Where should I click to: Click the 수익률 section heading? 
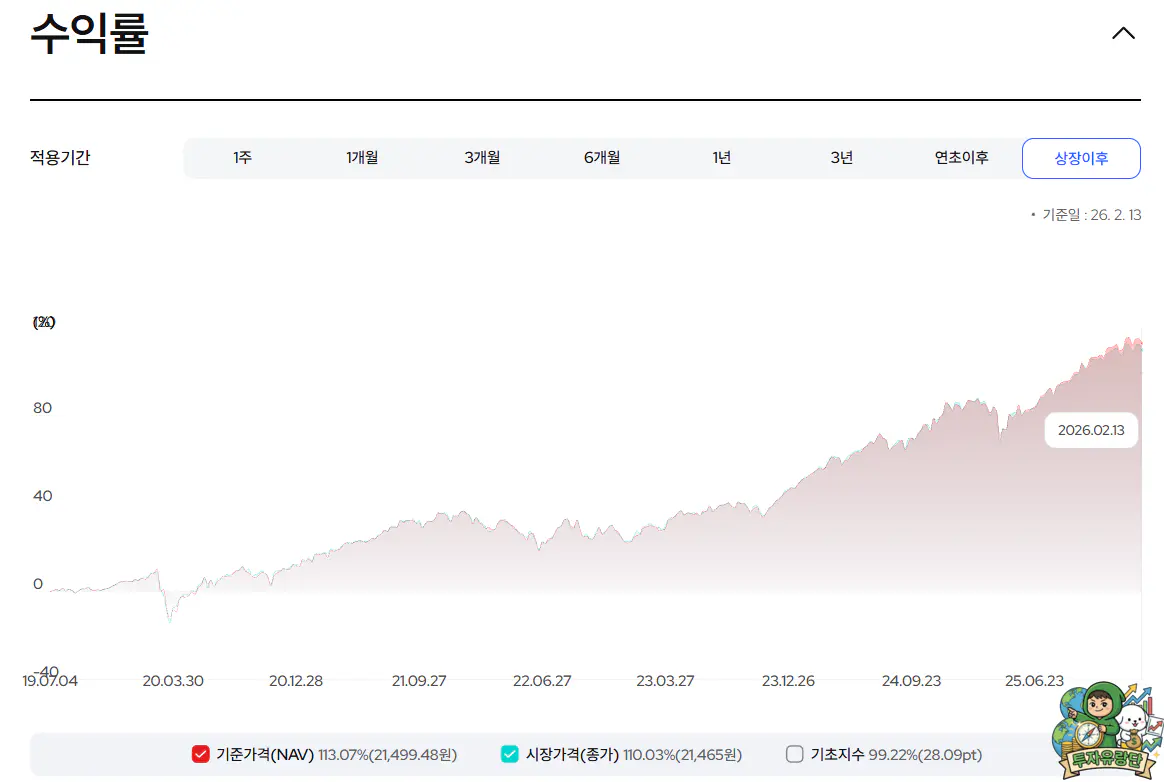89,34
